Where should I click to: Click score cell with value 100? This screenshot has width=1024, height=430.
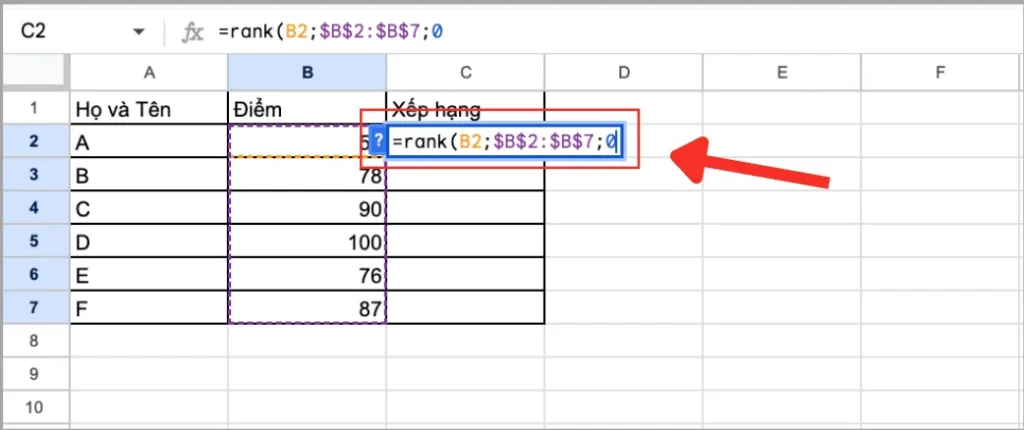pos(307,241)
